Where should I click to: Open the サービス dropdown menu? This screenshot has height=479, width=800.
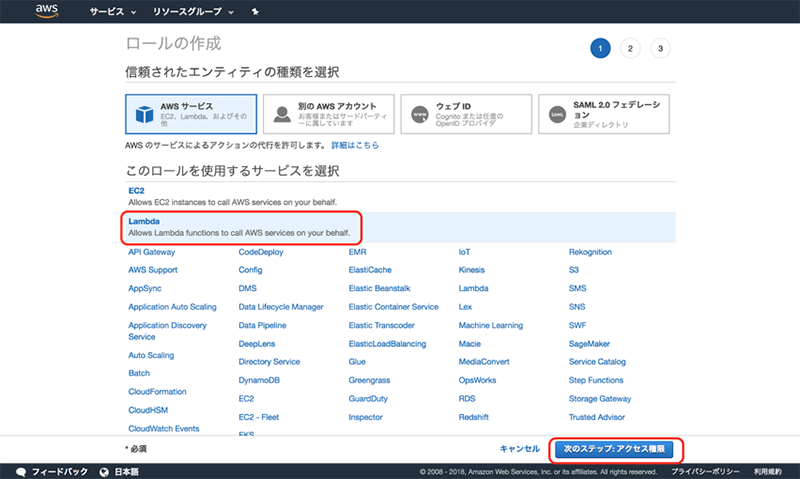pyautogui.click(x=112, y=12)
